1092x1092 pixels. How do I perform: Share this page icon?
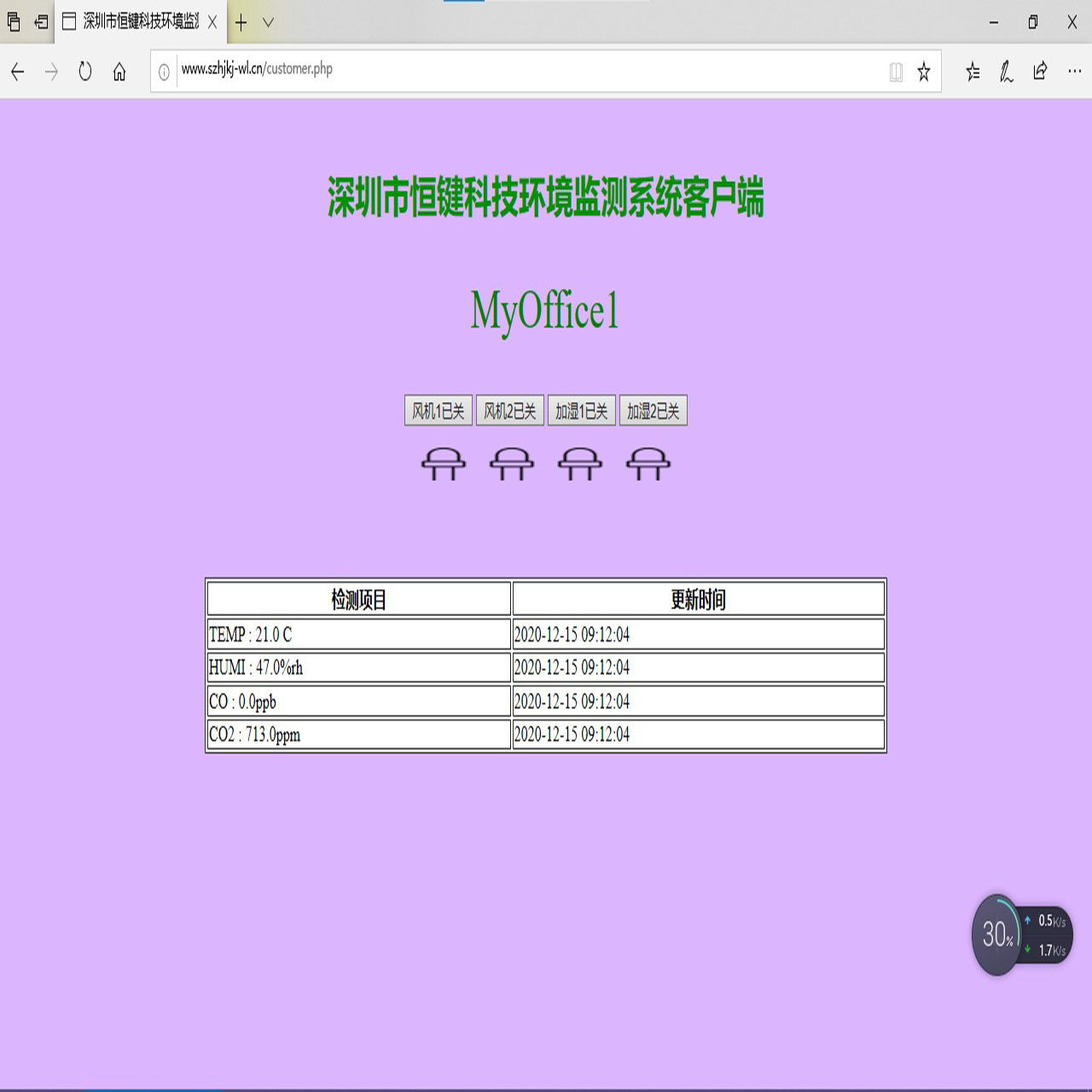tap(1040, 72)
